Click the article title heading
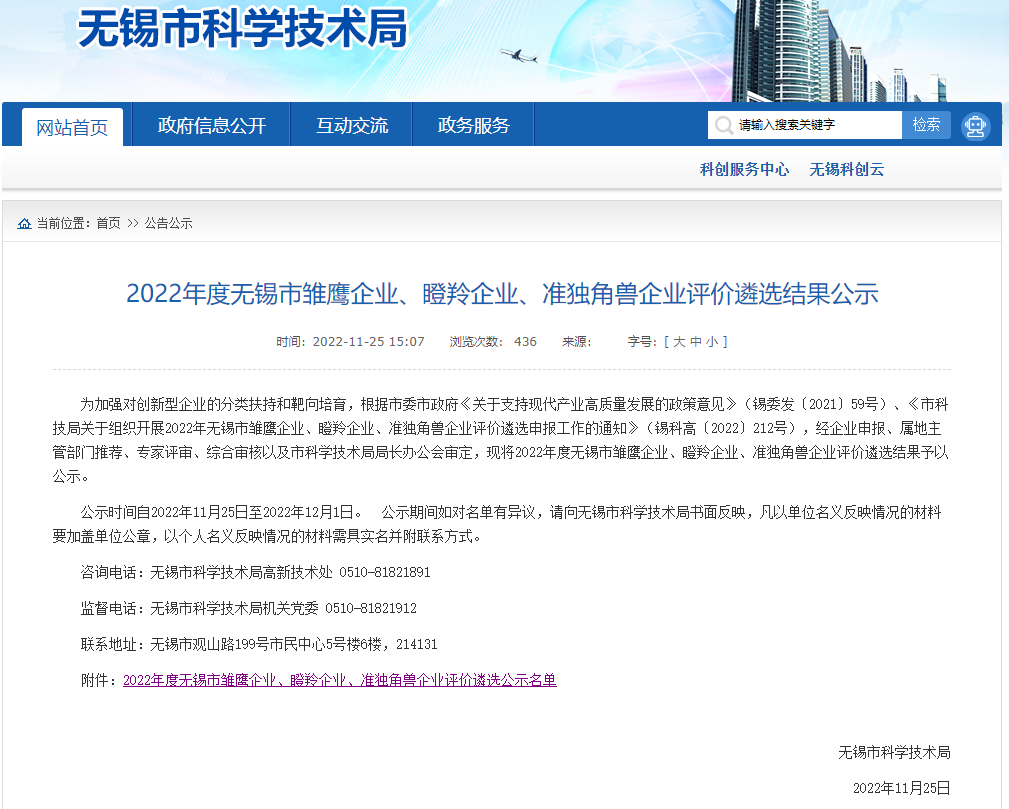The image size is (1009, 809). pos(502,294)
